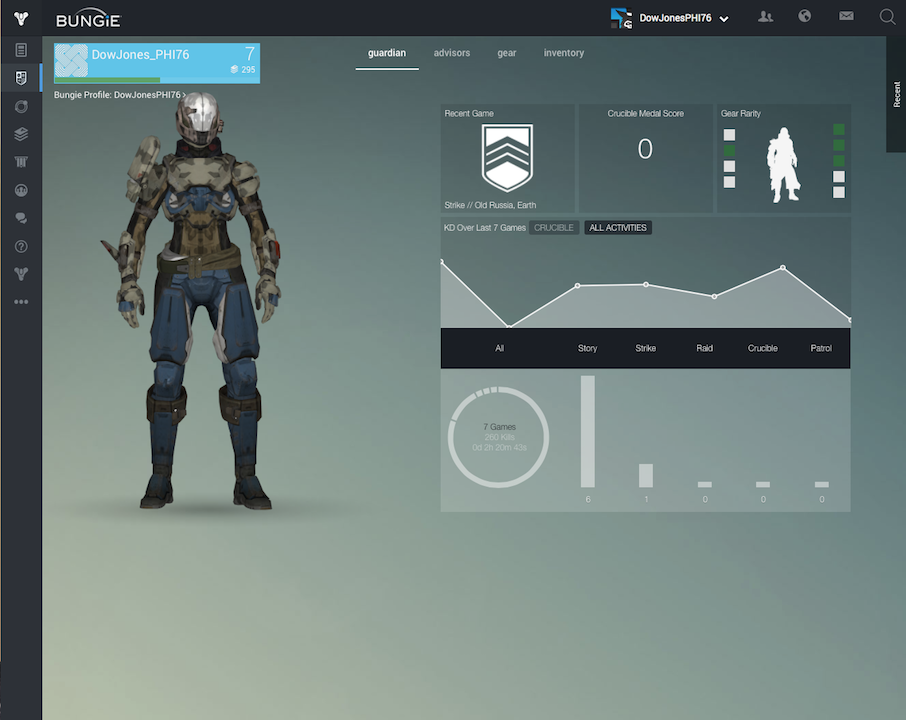Click the Destiny tricorn logo at top left
906x720 pixels.
click(x=21, y=18)
